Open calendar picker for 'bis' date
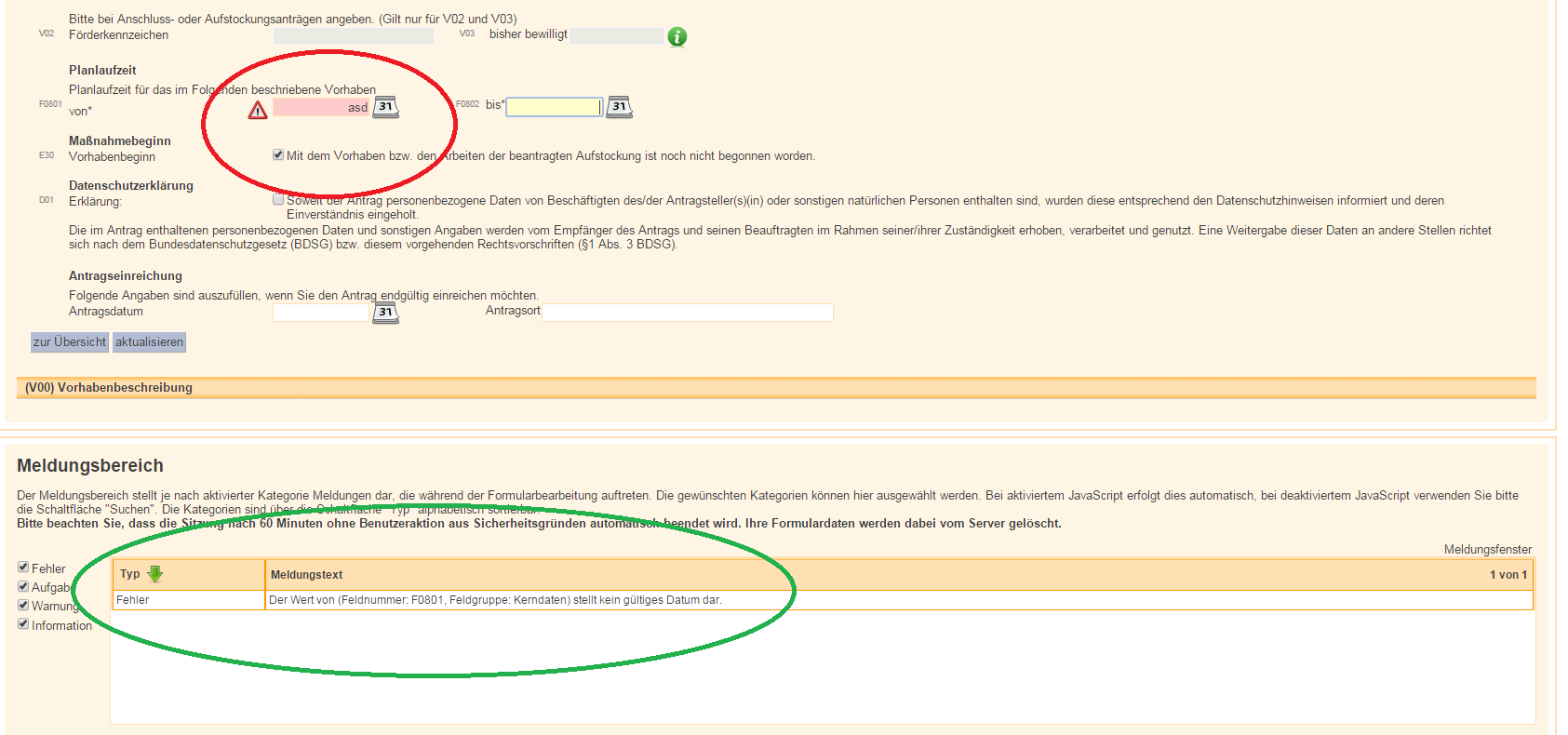This screenshot has width=1568, height=735. click(x=620, y=107)
